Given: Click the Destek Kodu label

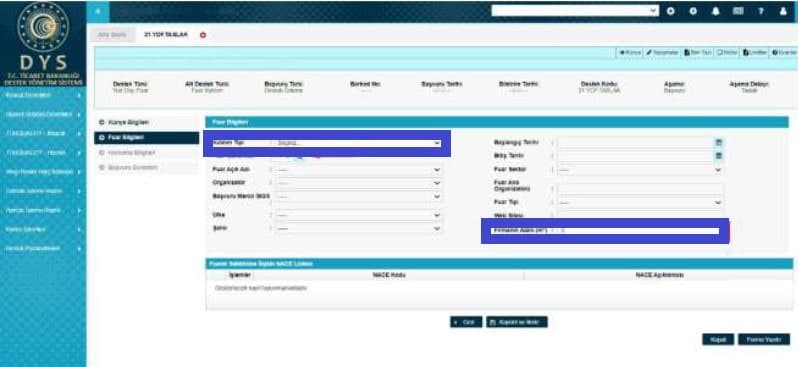Looking at the screenshot, I should (599, 84).
